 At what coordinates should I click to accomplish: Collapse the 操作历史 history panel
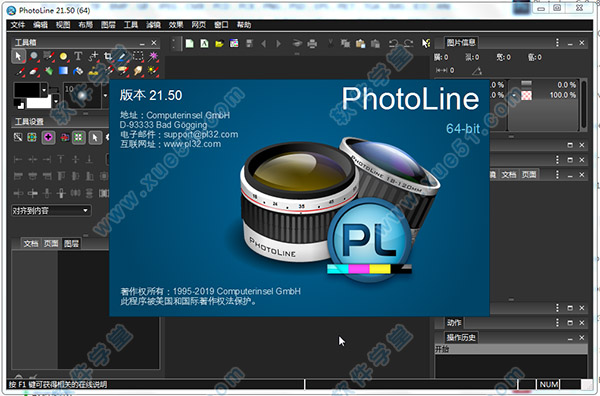click(x=570, y=338)
